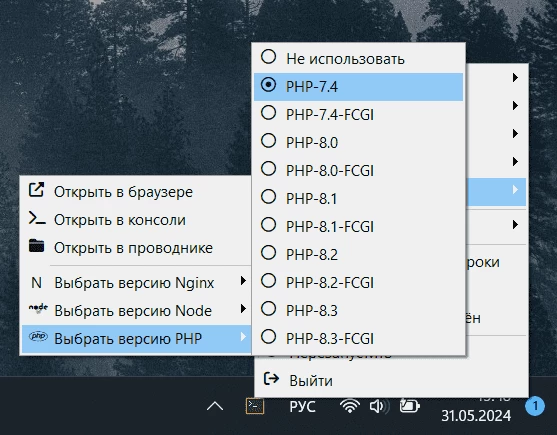Open the "Выбрать версию Nginx" submenu

pyautogui.click(x=136, y=283)
